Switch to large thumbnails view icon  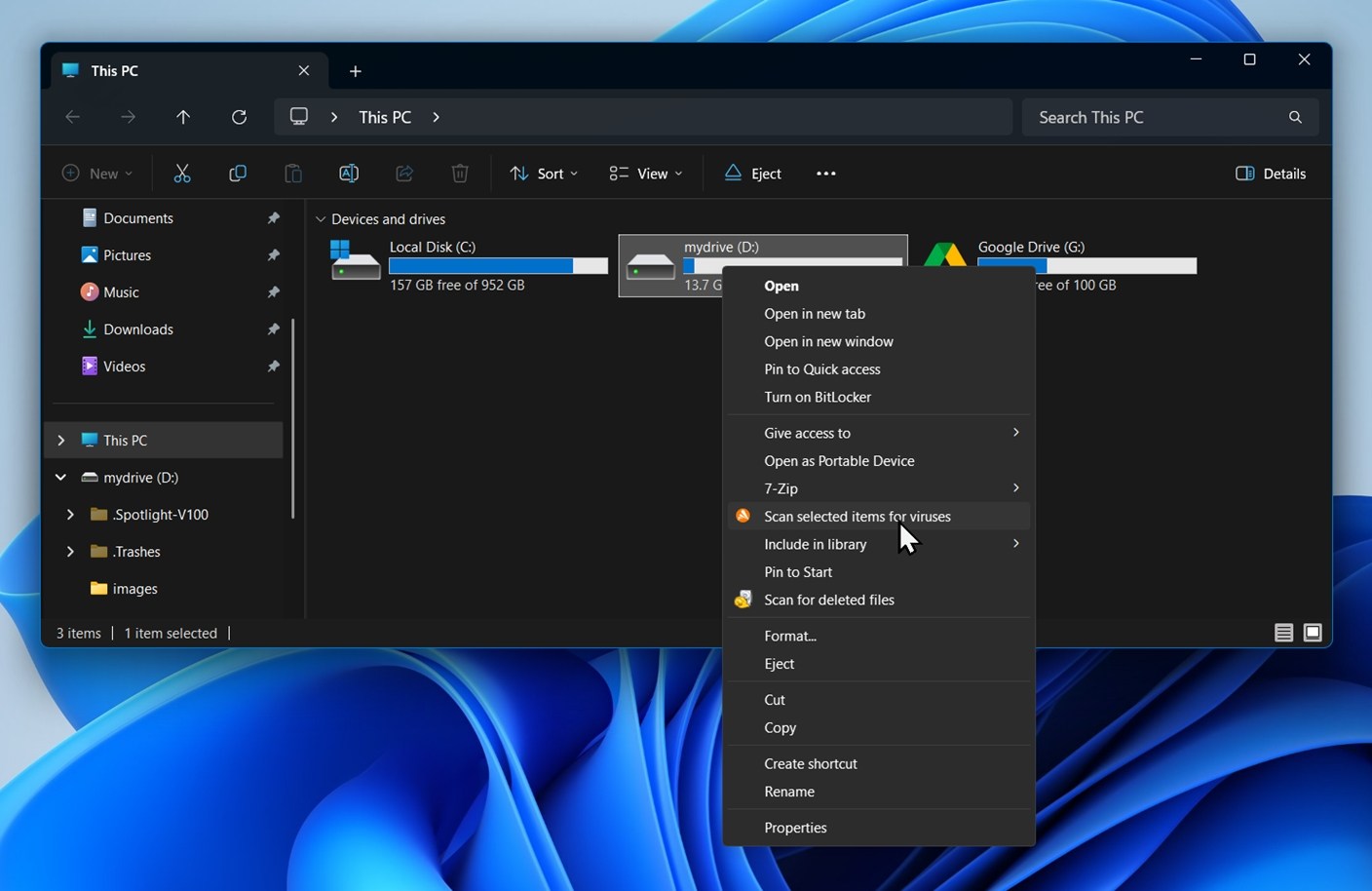[1313, 633]
